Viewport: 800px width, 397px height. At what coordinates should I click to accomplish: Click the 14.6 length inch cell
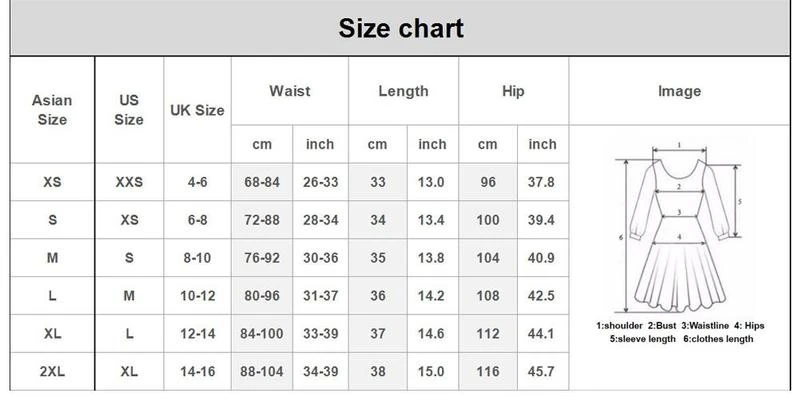431,334
